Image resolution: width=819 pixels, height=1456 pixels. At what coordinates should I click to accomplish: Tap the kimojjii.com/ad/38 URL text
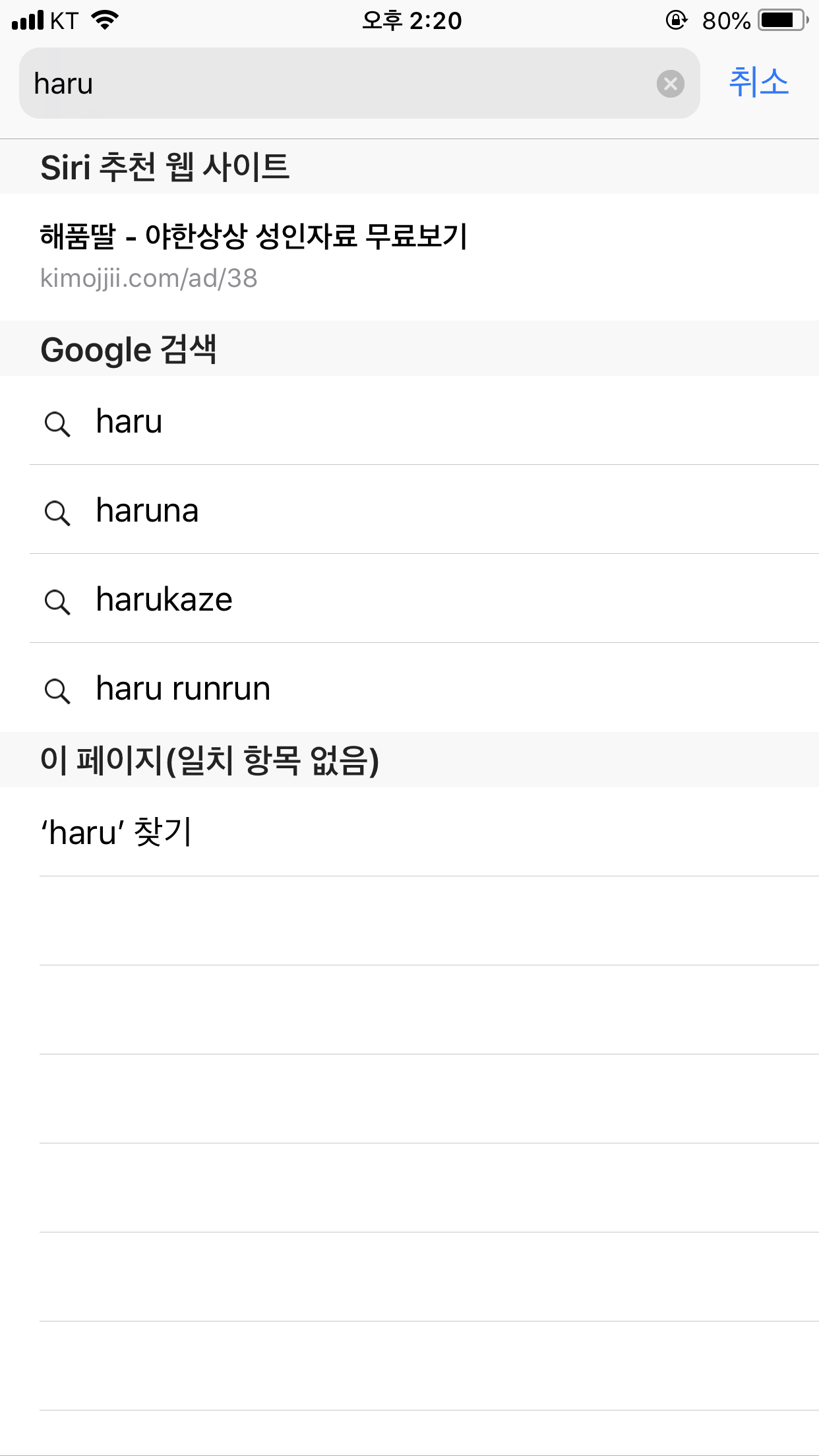(x=148, y=278)
